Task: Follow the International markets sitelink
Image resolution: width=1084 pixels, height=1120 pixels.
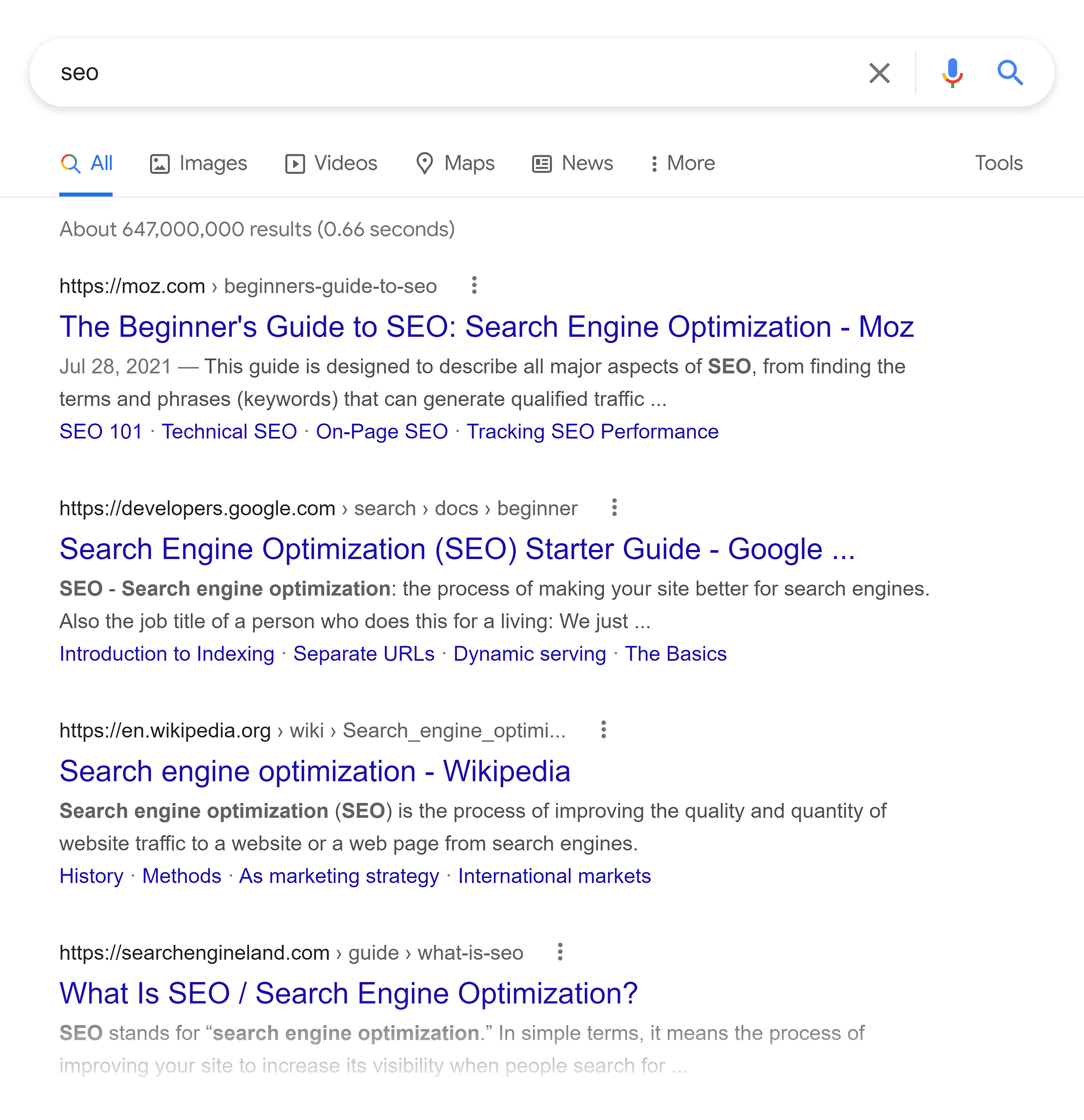Action: (x=554, y=876)
